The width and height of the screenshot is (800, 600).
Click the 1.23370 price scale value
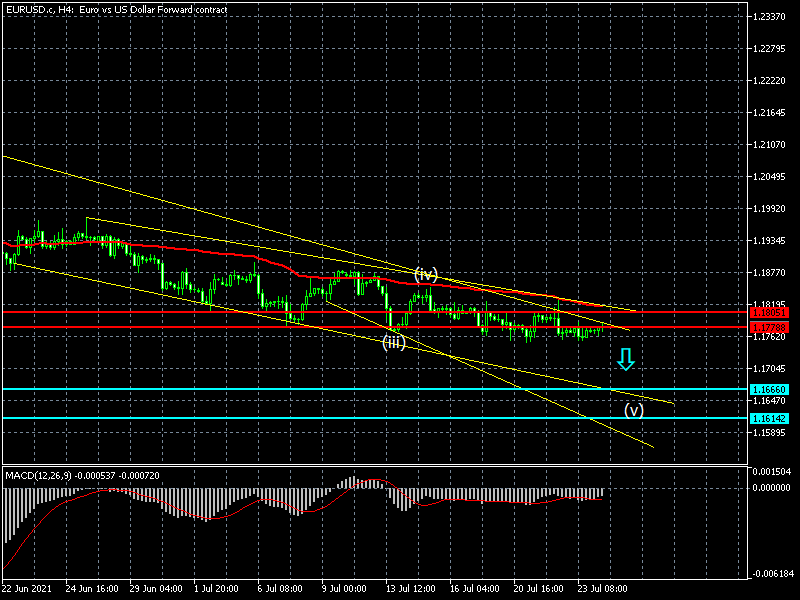[x=770, y=17]
